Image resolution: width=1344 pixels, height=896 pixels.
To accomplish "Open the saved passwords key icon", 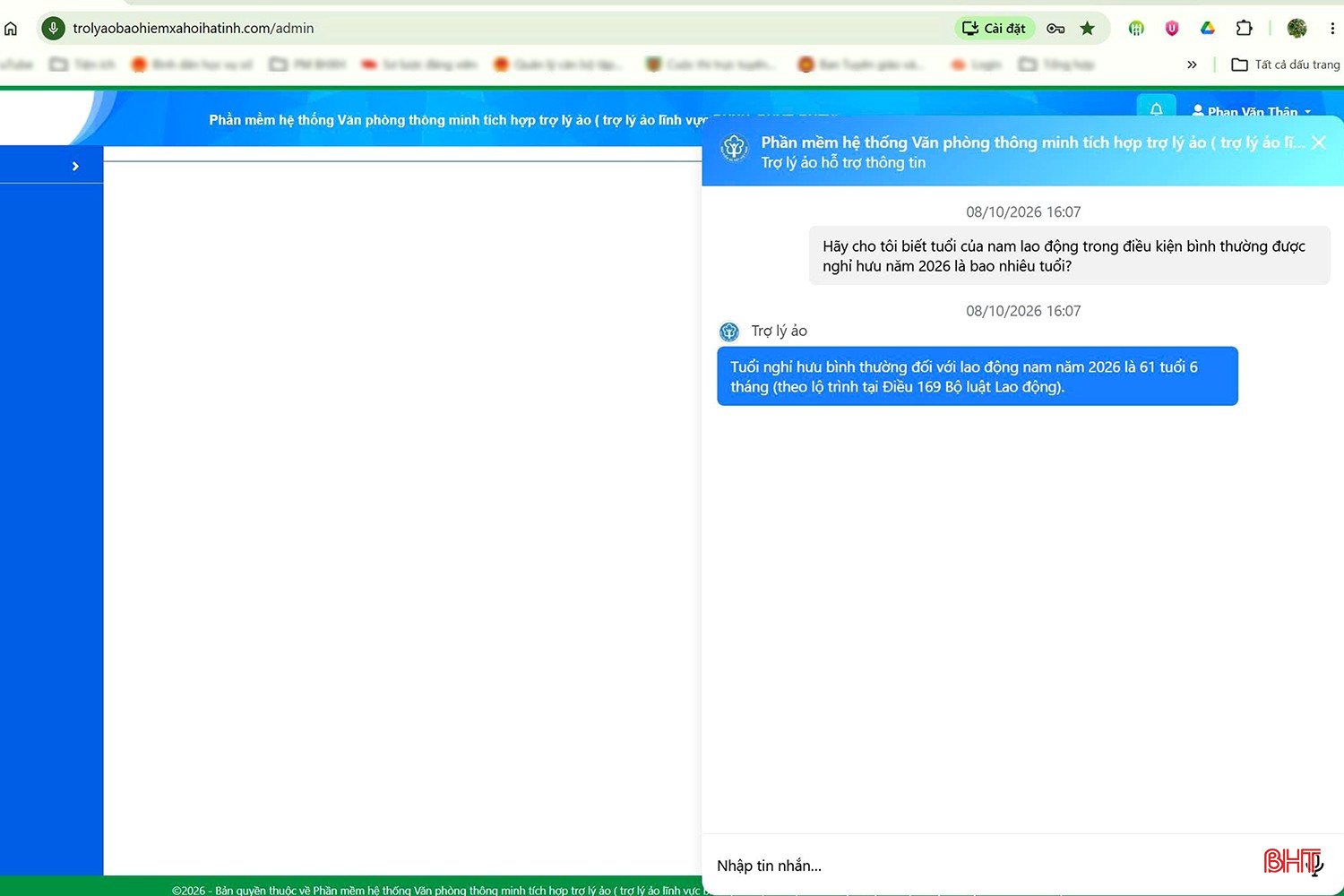I will tap(1055, 29).
